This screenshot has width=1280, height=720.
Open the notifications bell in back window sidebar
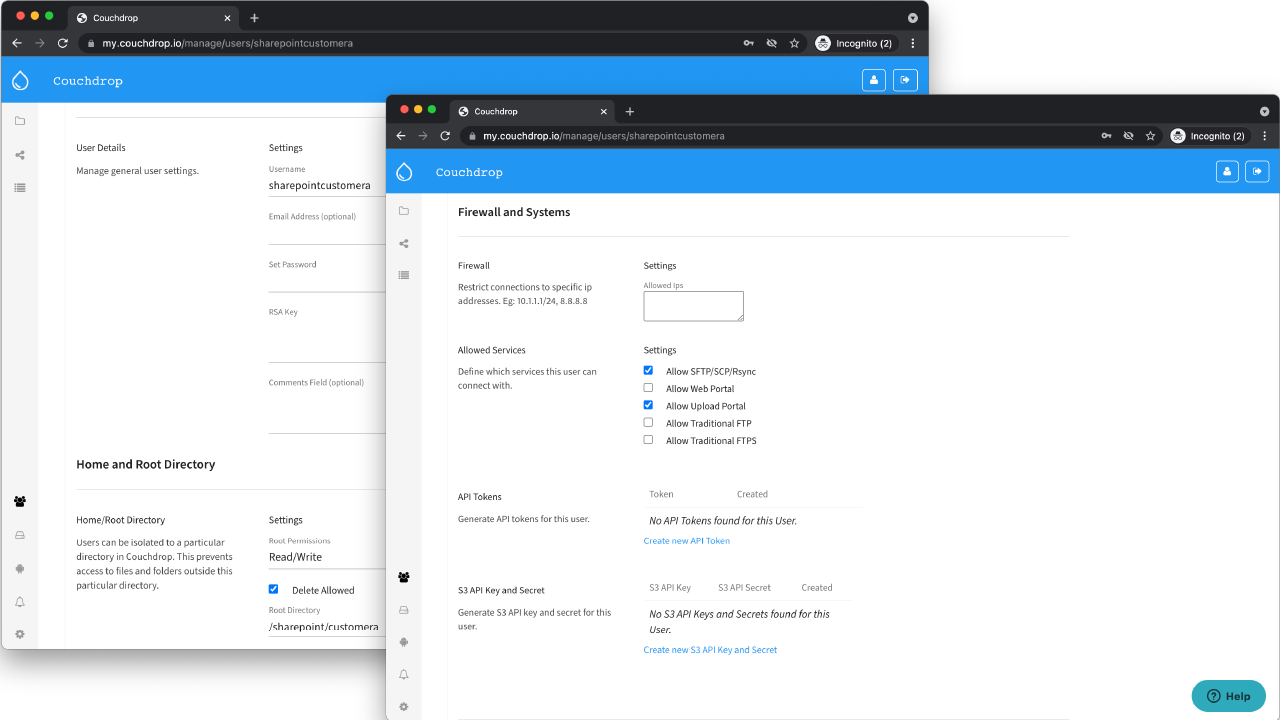(20, 602)
